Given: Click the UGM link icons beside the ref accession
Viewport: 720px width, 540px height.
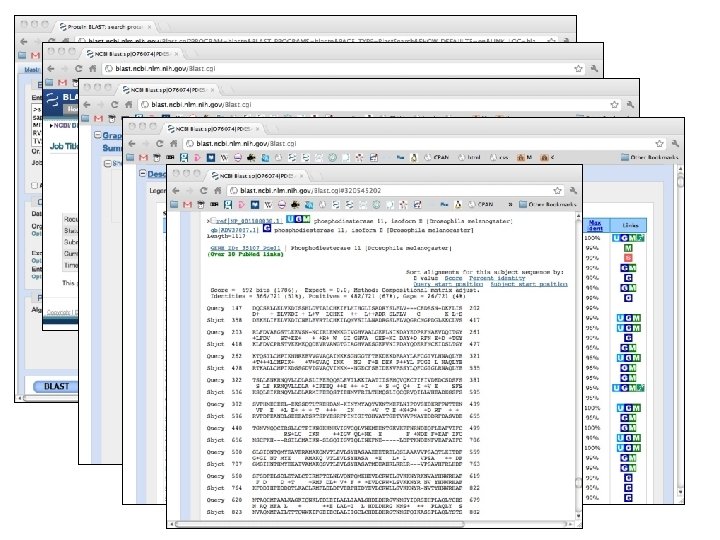Looking at the screenshot, I should tap(298, 219).
